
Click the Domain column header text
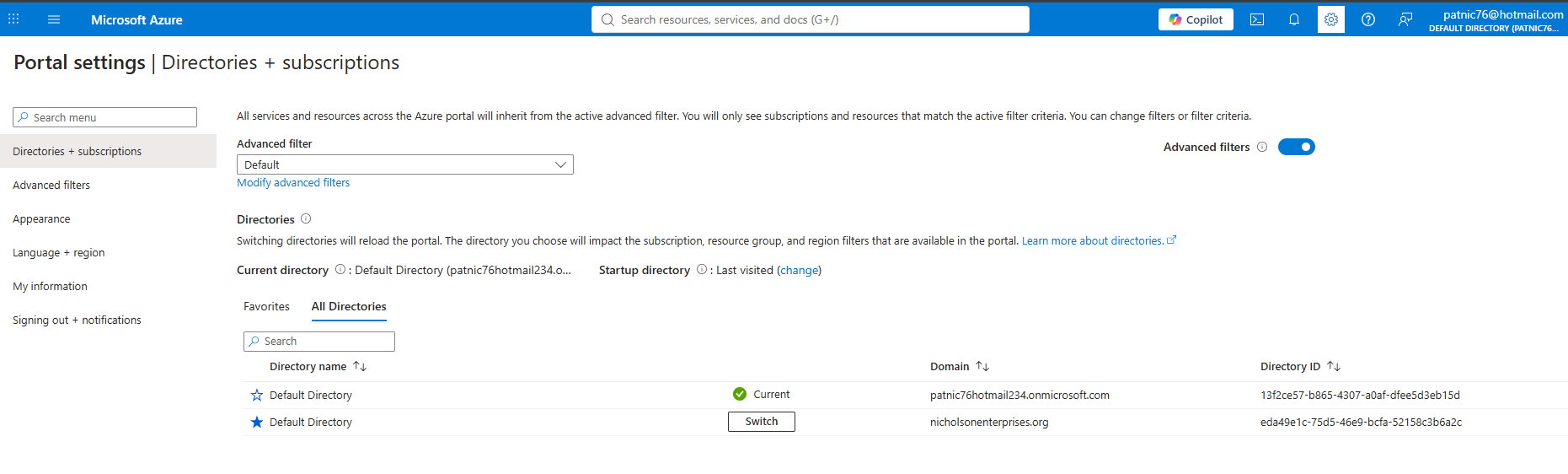[950, 366]
